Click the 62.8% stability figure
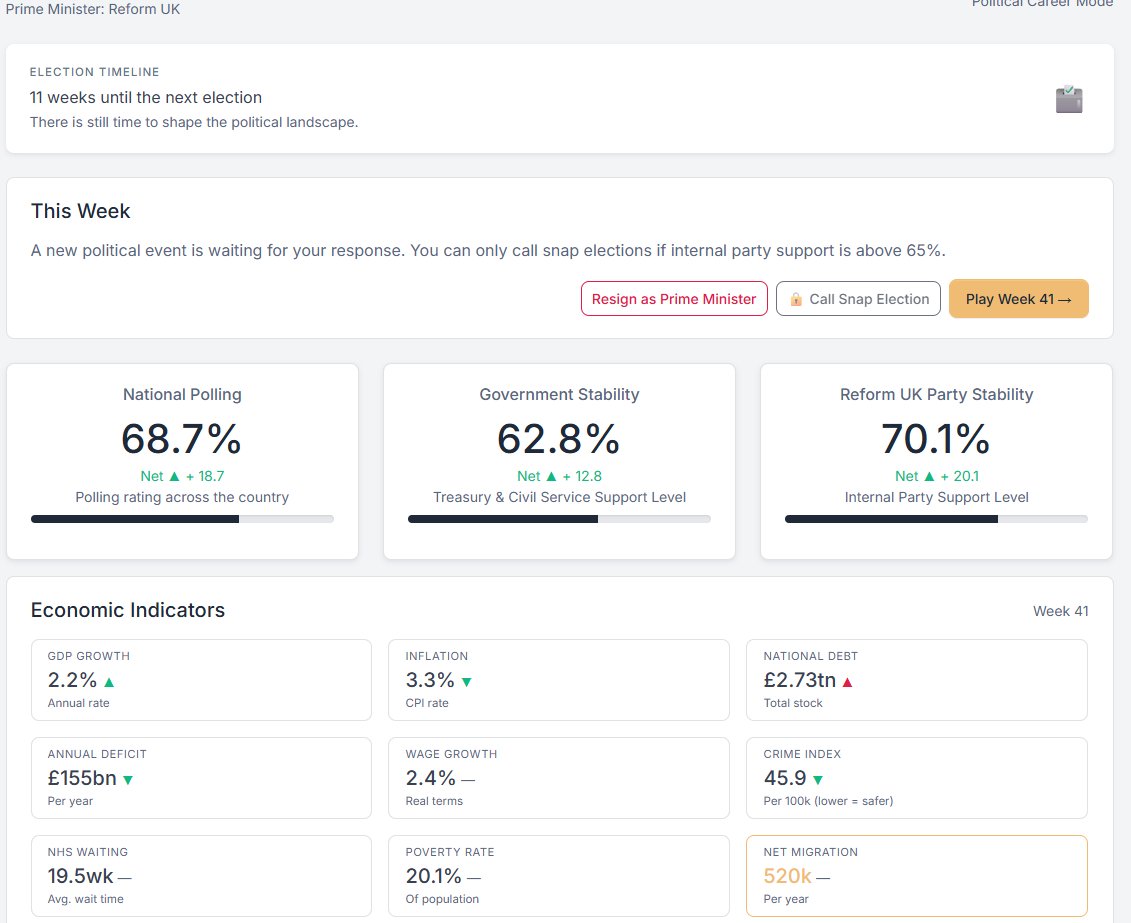 (559, 438)
